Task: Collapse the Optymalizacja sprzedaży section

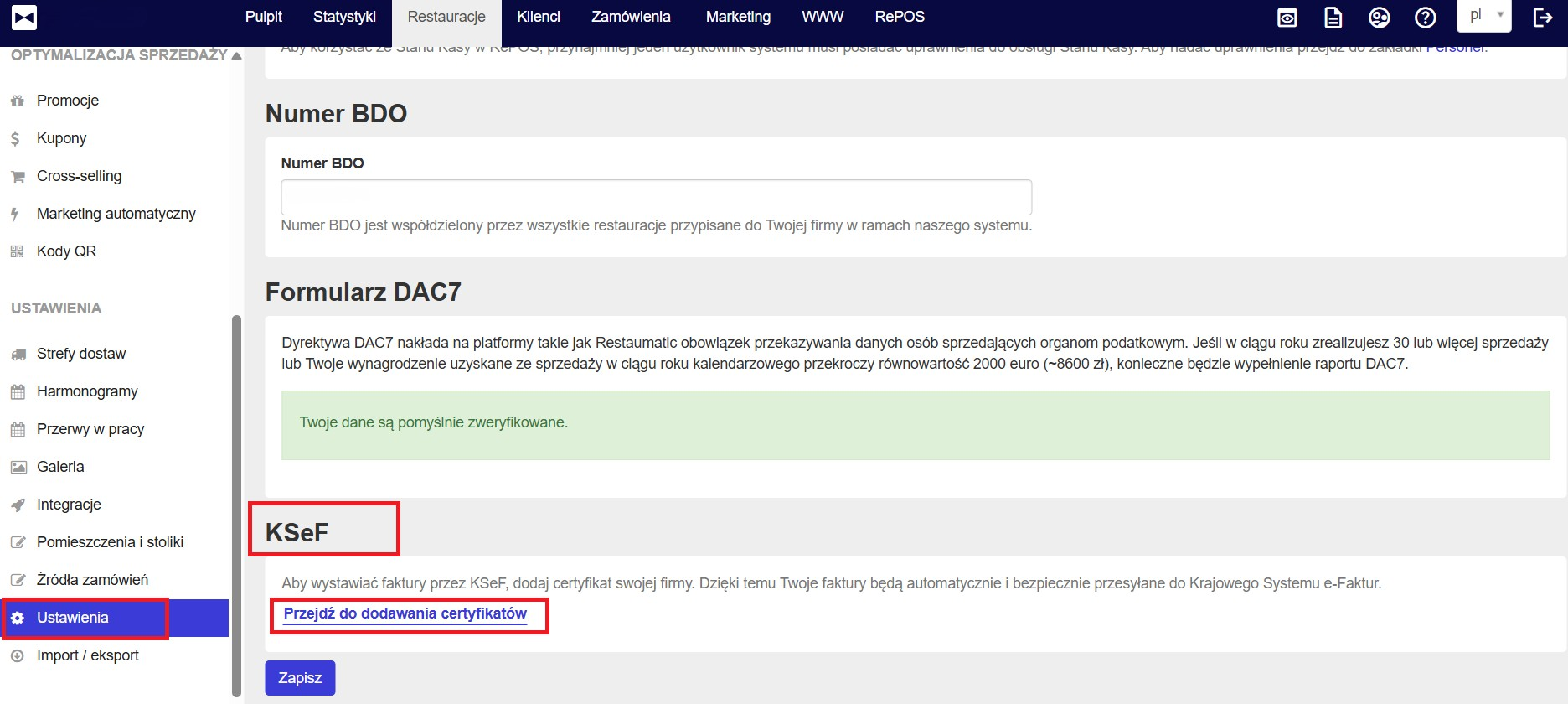Action: [x=236, y=56]
